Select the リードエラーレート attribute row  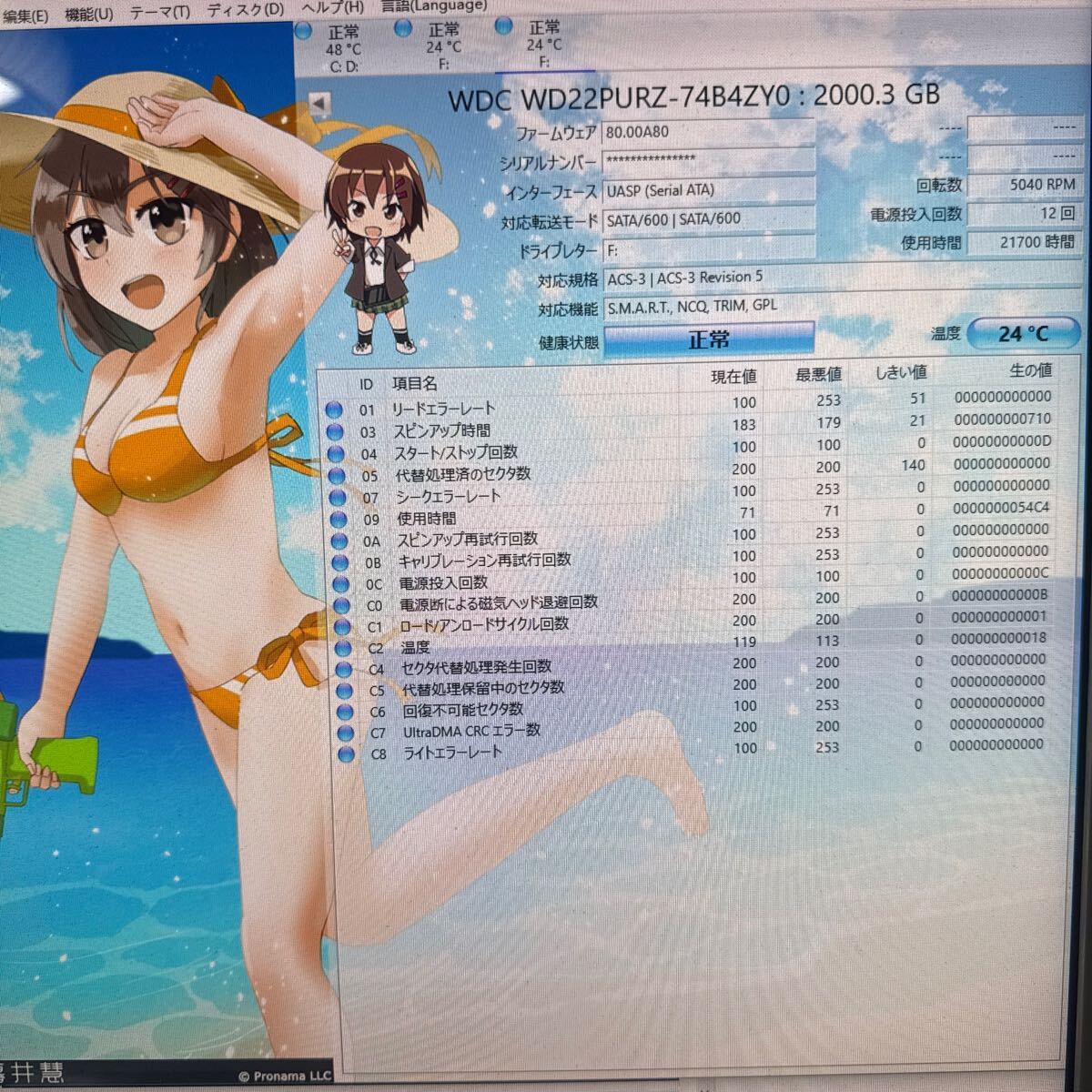click(x=689, y=403)
